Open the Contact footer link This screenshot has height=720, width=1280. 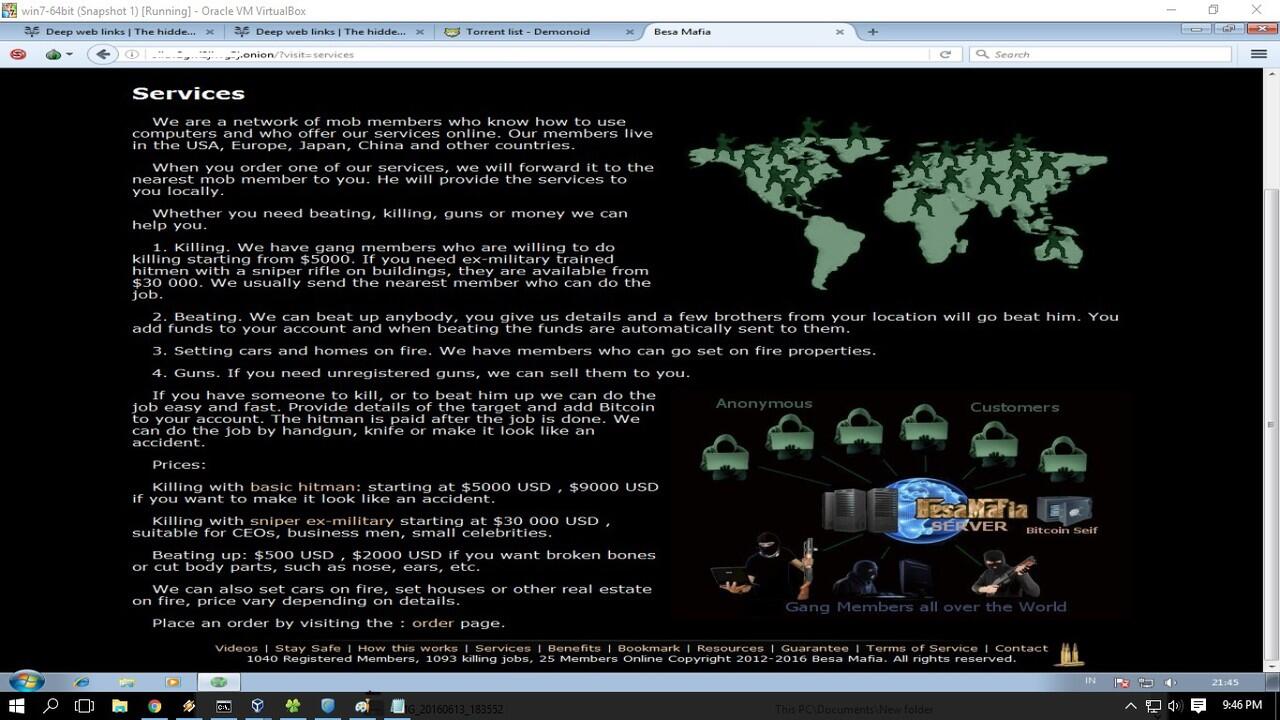(1021, 648)
